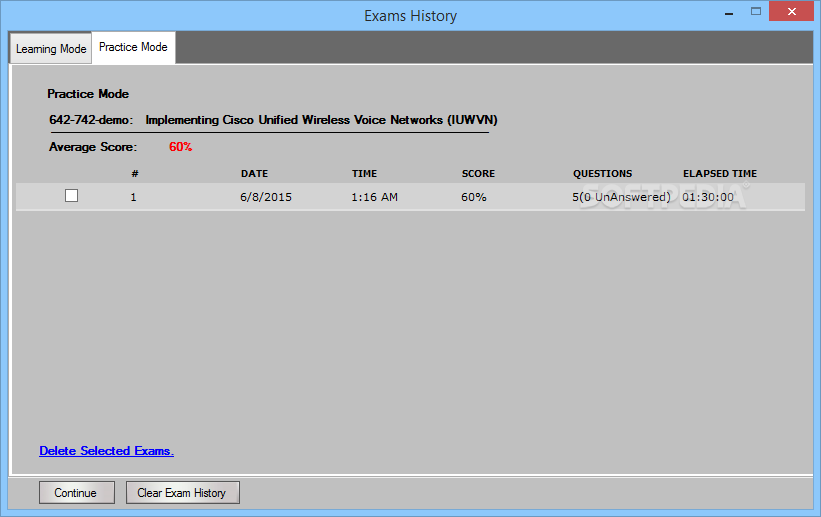Click the exam date 6/8/2015
The image size is (821, 517).
coord(266,197)
